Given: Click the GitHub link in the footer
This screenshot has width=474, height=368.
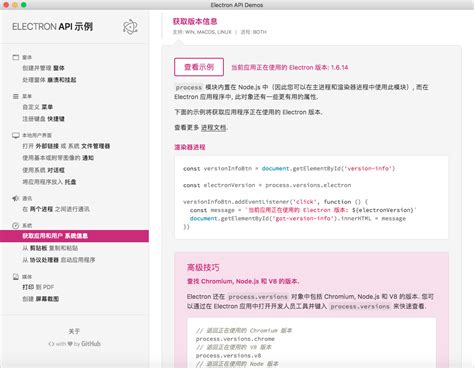Looking at the screenshot, I should [91, 344].
